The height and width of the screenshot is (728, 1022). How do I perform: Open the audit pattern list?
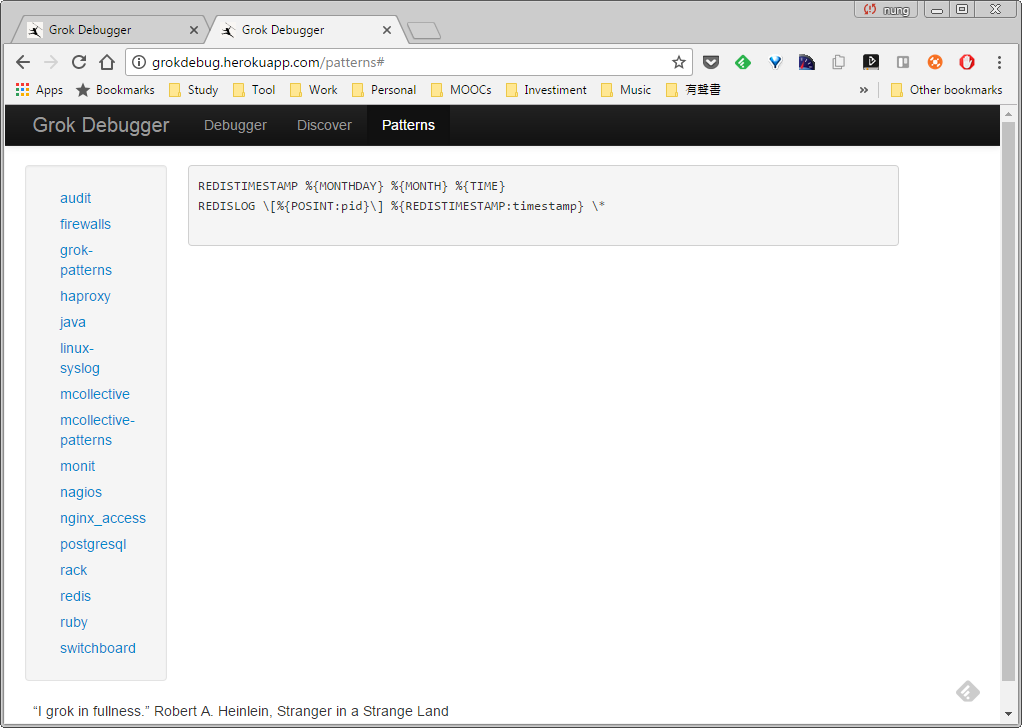point(76,198)
